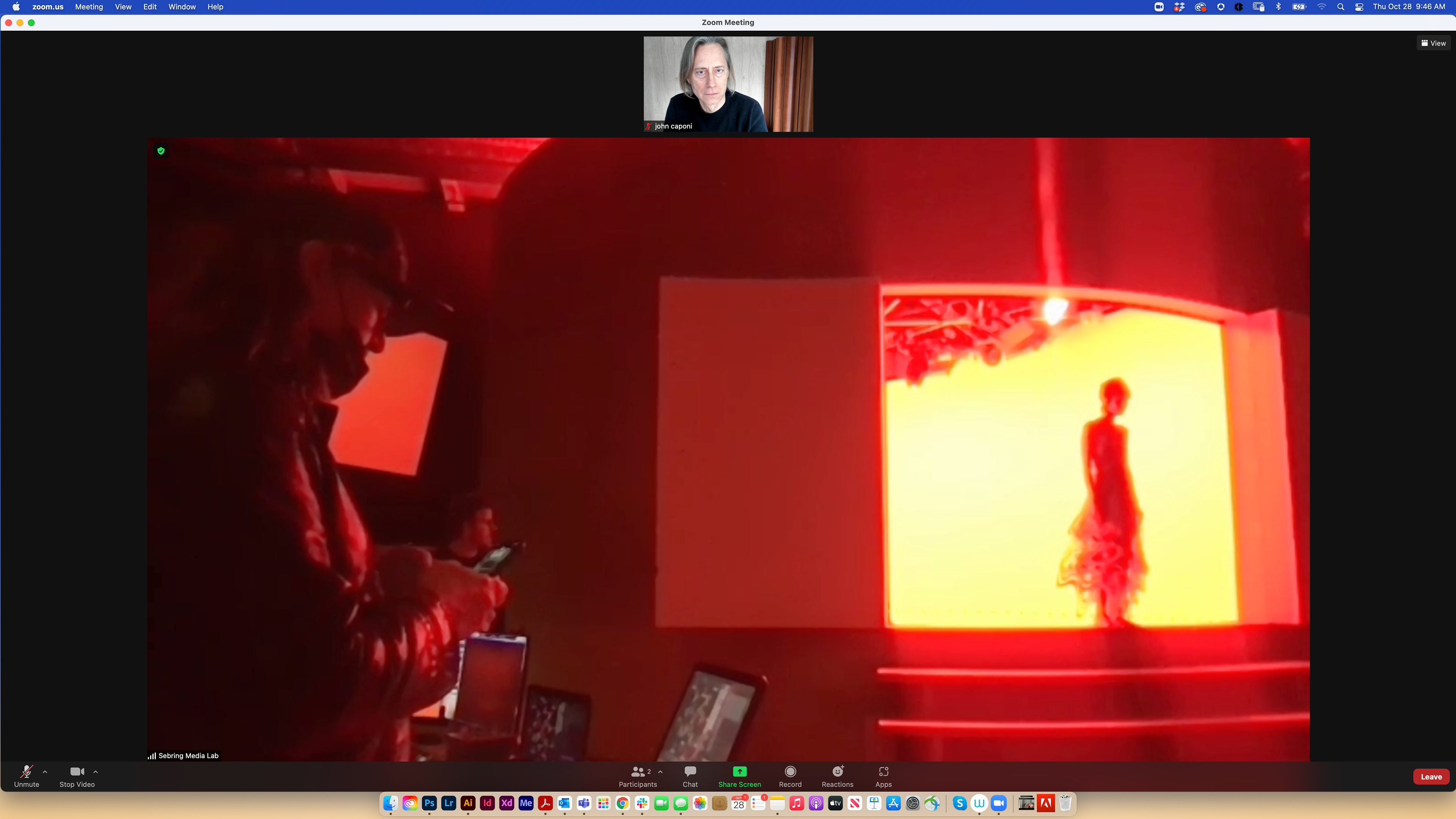Select john caponi's video thumbnail
The width and height of the screenshot is (1456, 819).
point(728,84)
